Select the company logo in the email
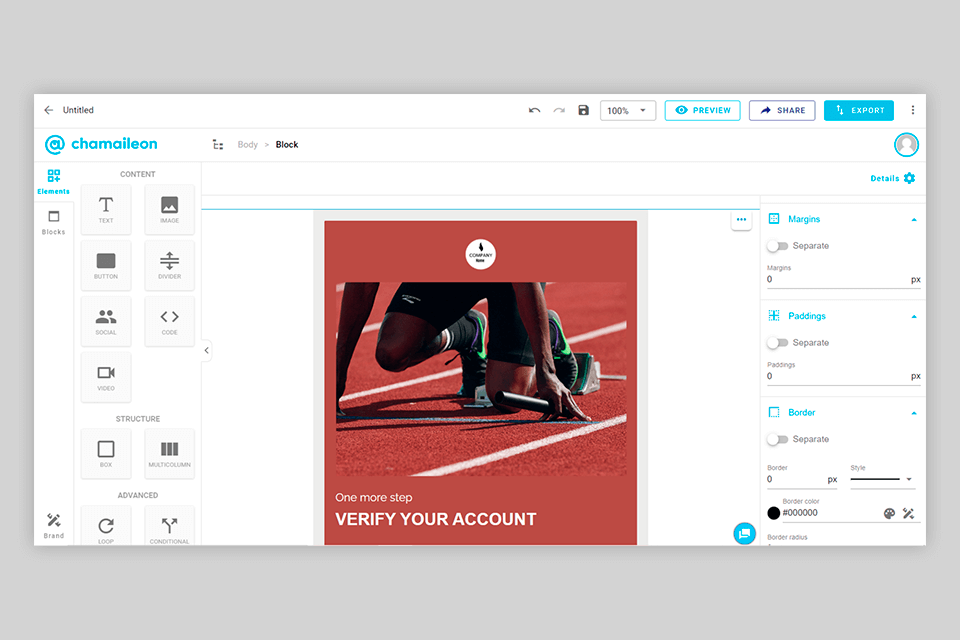 tap(481, 254)
